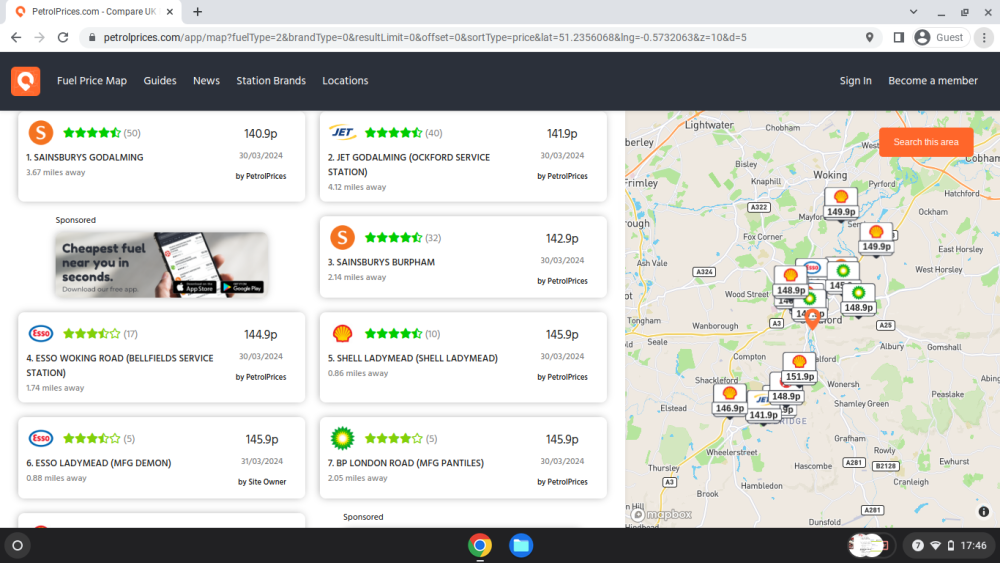
Task: Toggle browser side panel icon
Action: [x=898, y=38]
